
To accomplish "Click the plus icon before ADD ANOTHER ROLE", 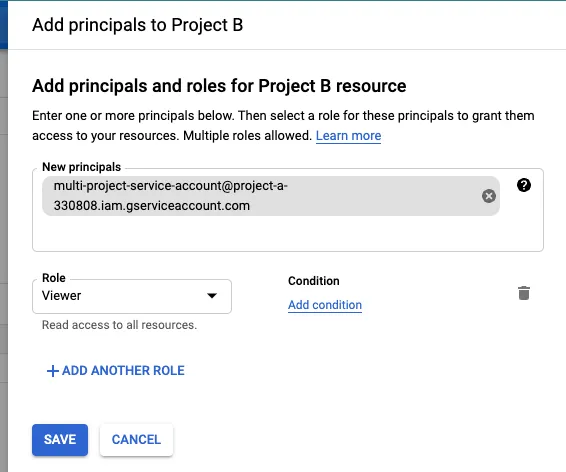I will pyautogui.click(x=53, y=371).
